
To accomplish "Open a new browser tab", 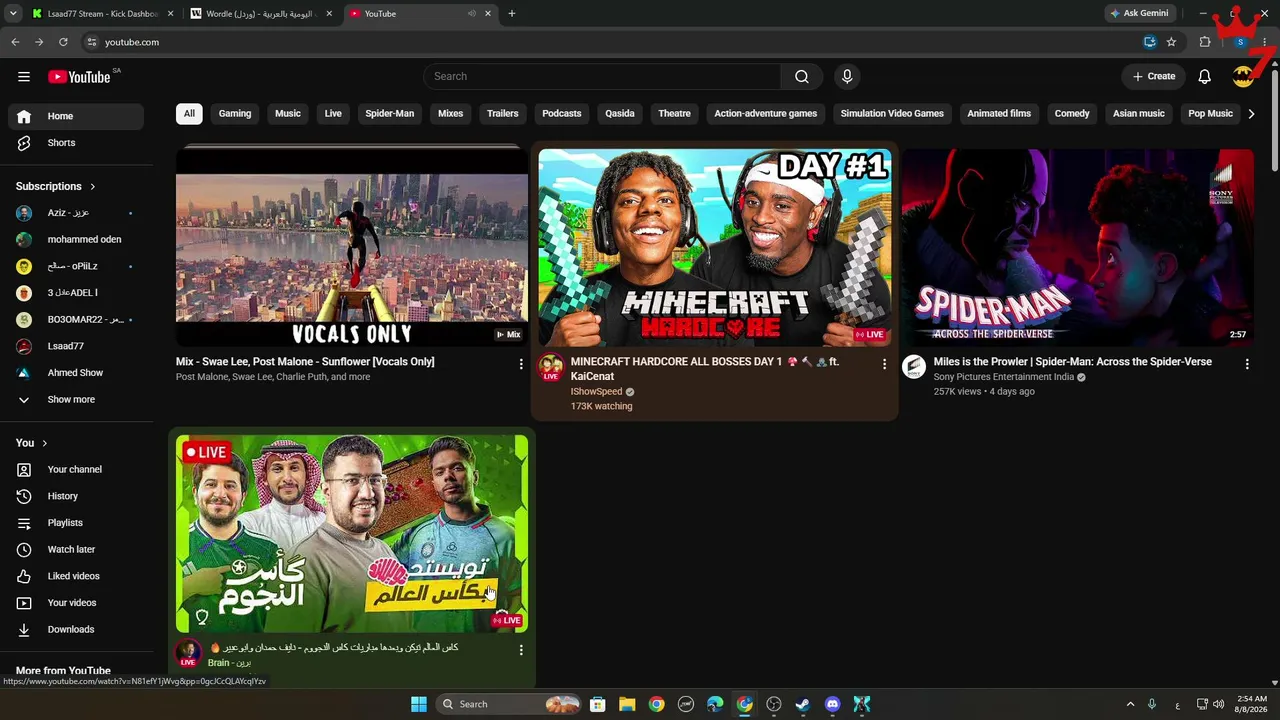I will [512, 14].
